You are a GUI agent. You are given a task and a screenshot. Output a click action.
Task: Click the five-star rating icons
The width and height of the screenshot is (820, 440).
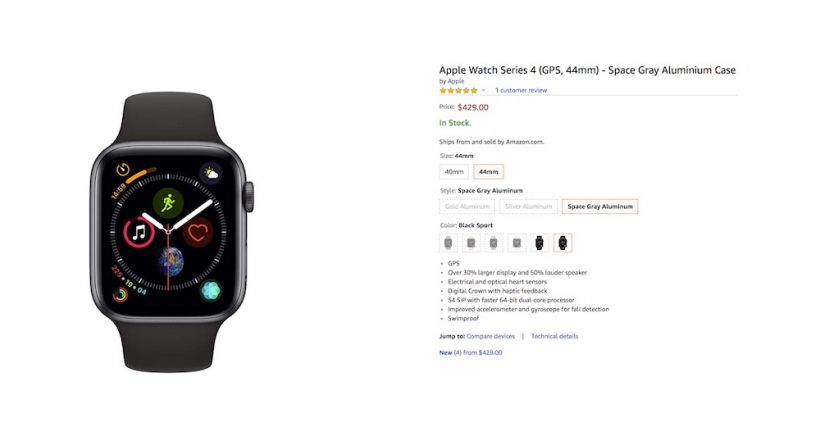(459, 91)
